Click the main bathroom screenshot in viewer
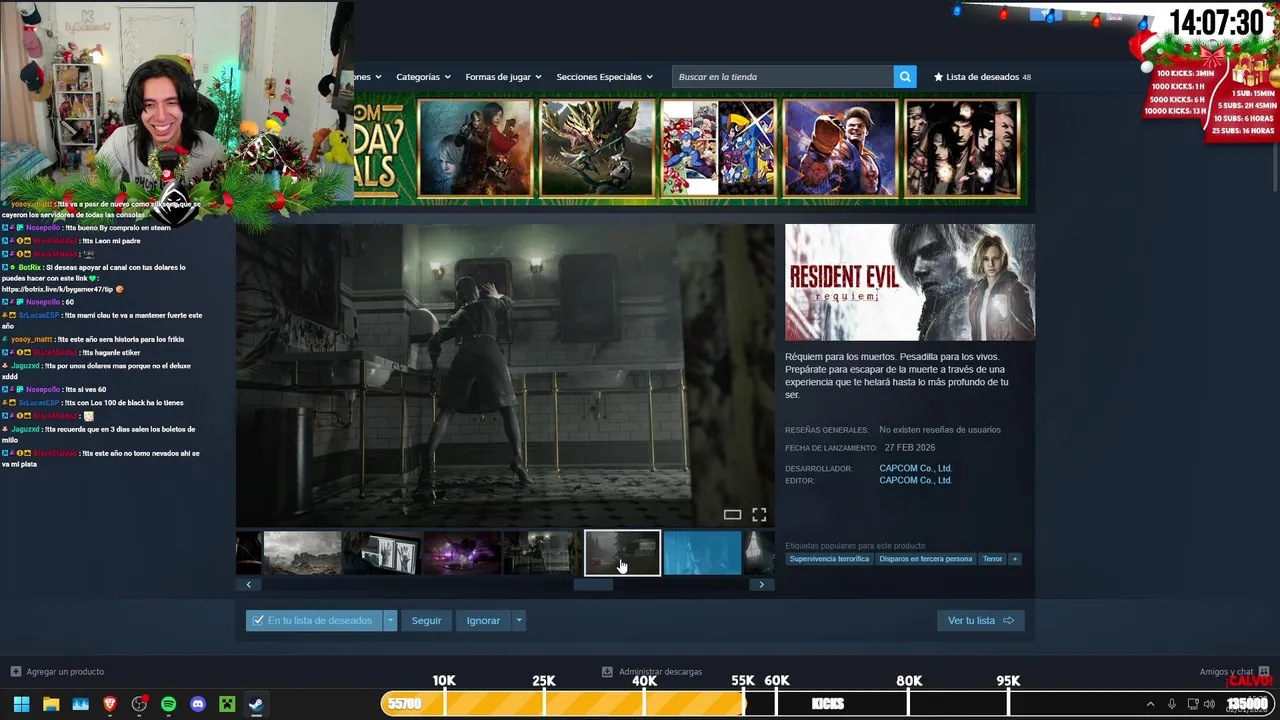 [x=505, y=375]
